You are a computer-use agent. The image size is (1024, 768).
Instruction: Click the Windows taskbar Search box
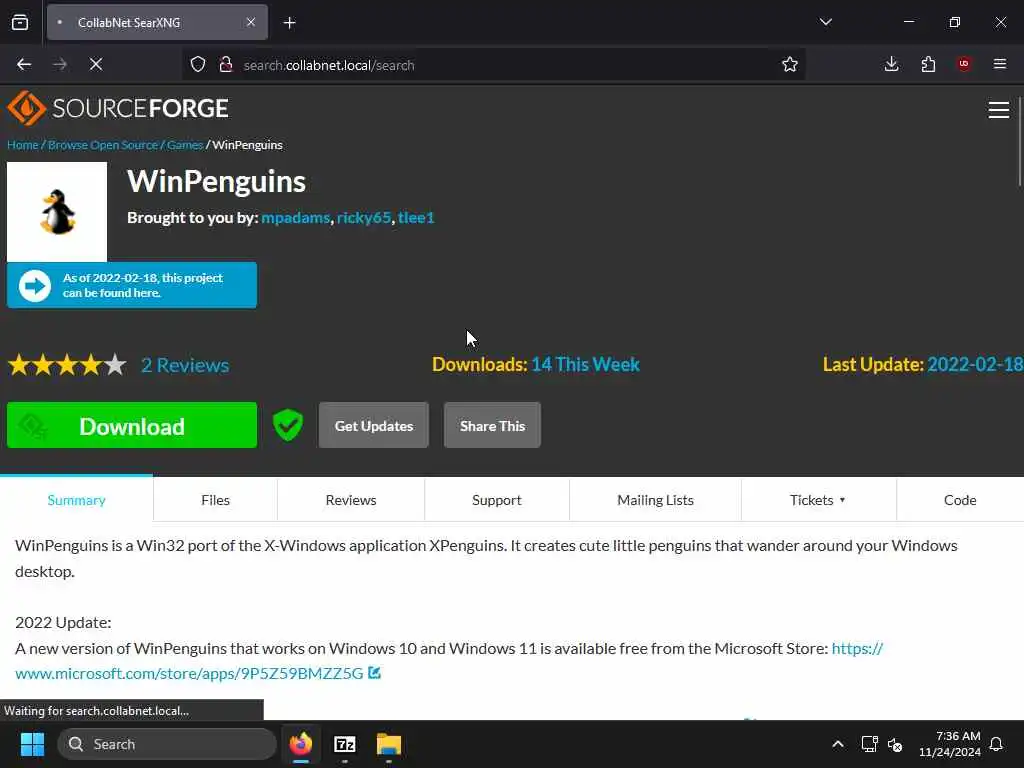(x=167, y=744)
